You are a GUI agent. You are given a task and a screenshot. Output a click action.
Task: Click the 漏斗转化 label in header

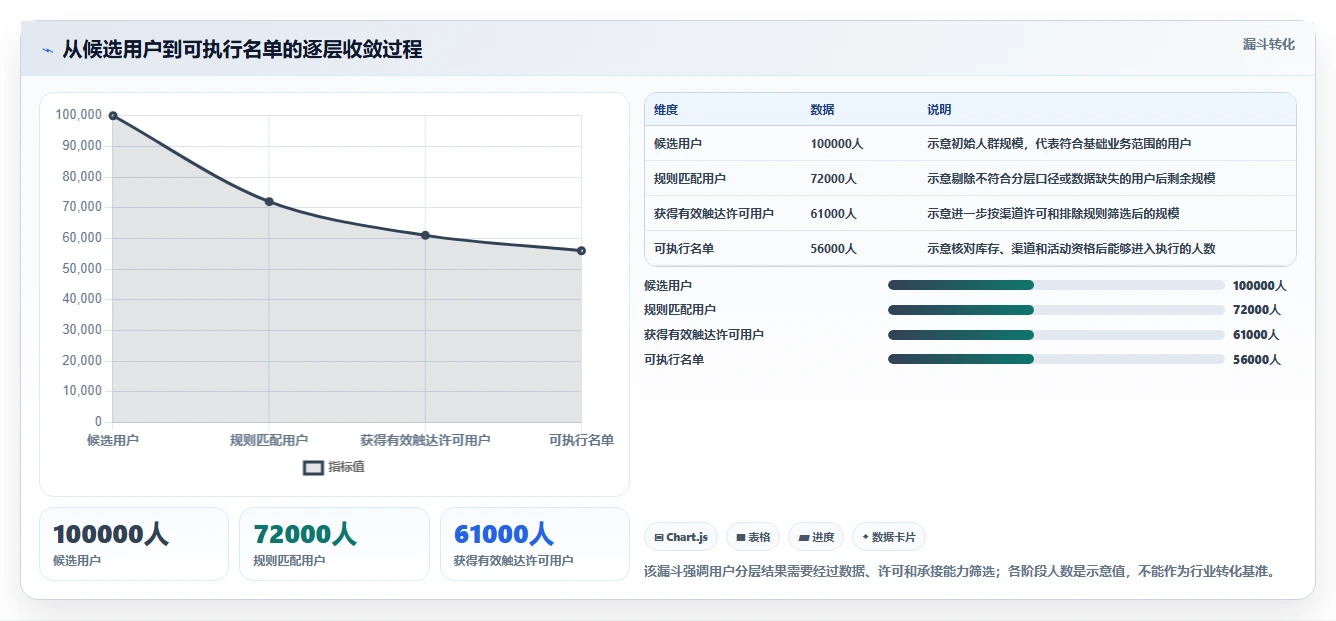1269,45
